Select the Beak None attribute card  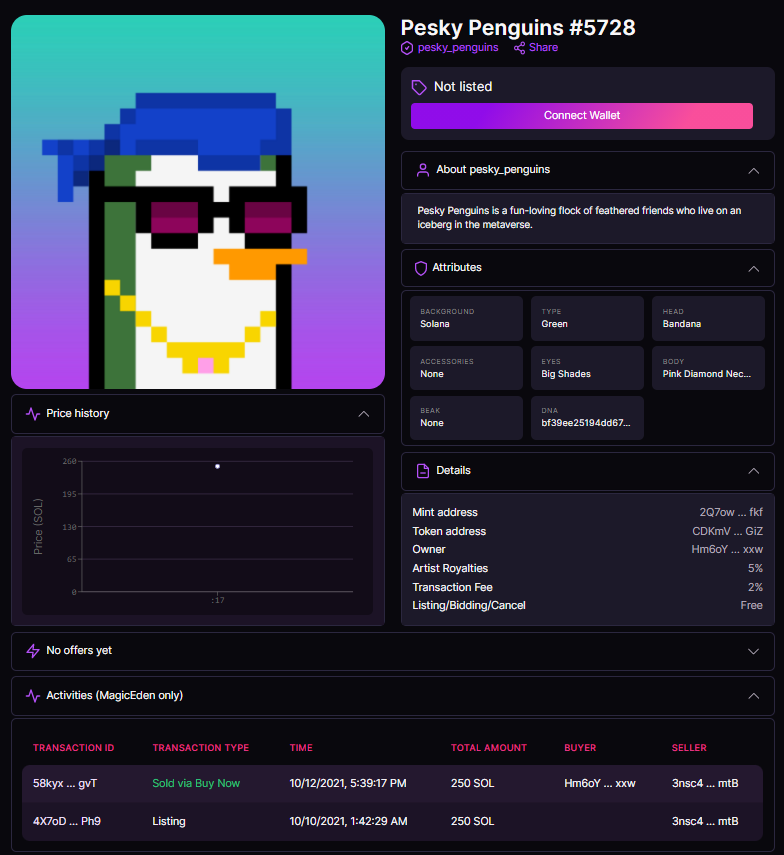click(x=466, y=418)
